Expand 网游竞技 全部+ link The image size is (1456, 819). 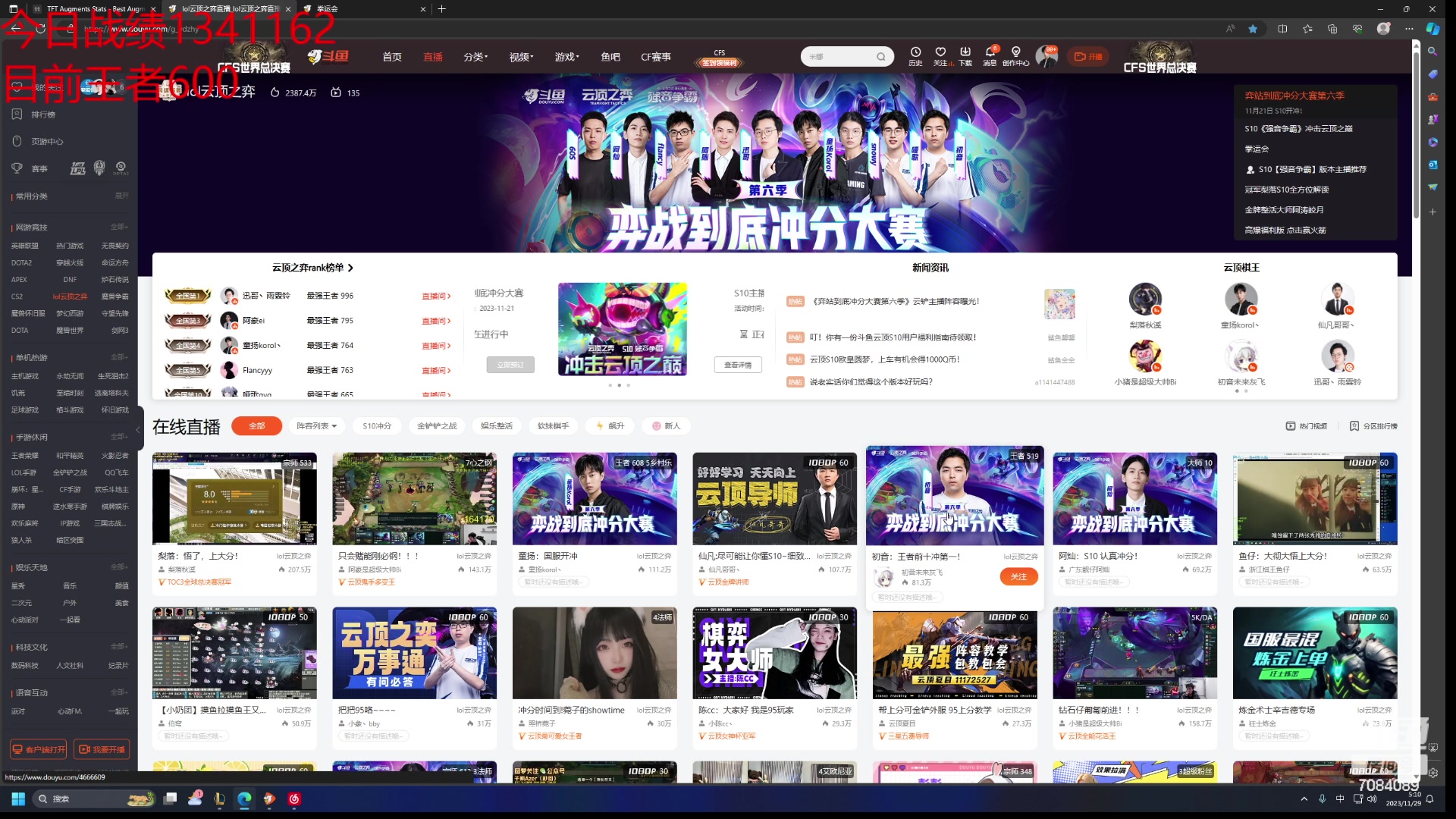point(120,227)
